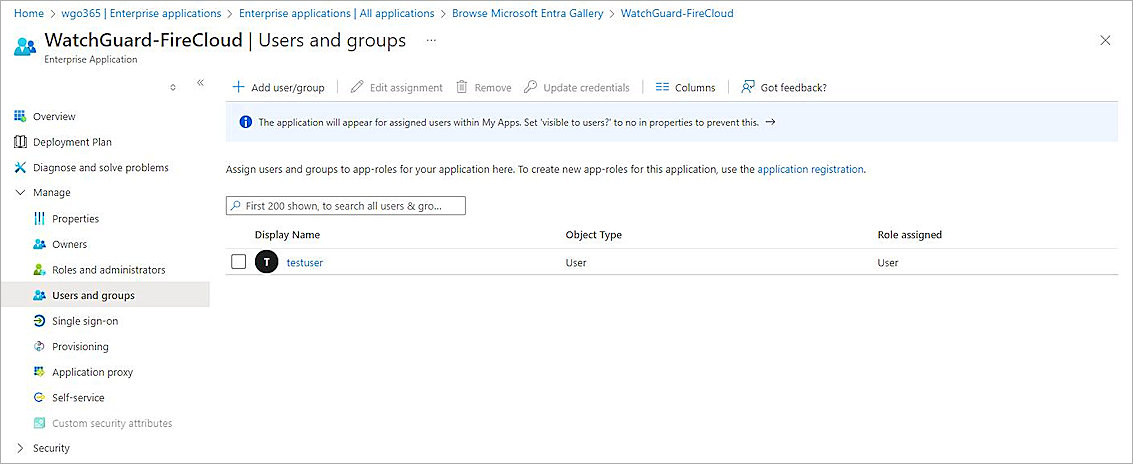Click the Custom security attributes icon
Image resolution: width=1133 pixels, height=464 pixels.
(40, 423)
